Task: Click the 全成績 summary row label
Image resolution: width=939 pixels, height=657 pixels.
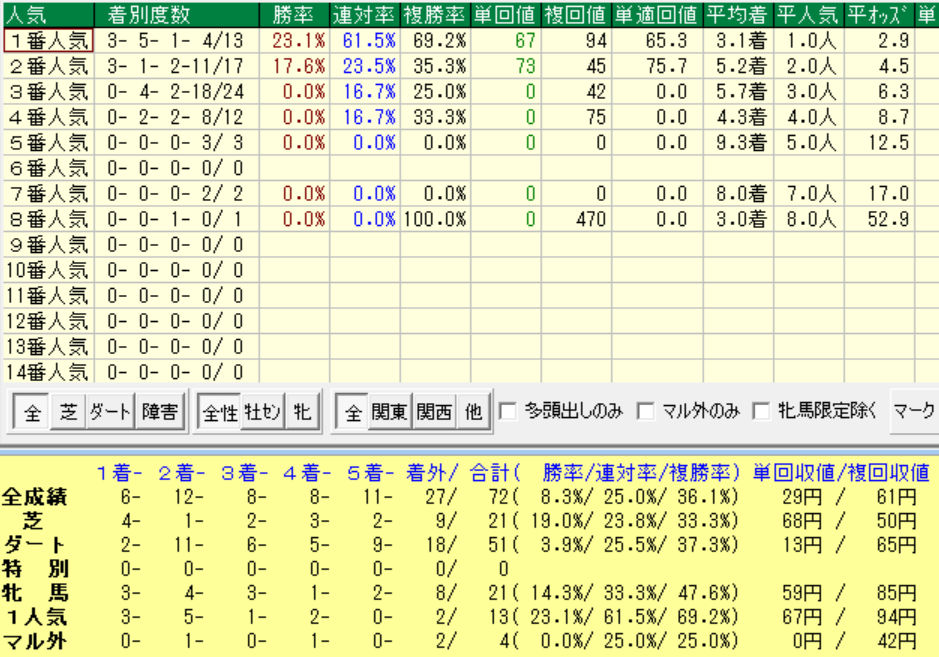Action: click(34, 497)
